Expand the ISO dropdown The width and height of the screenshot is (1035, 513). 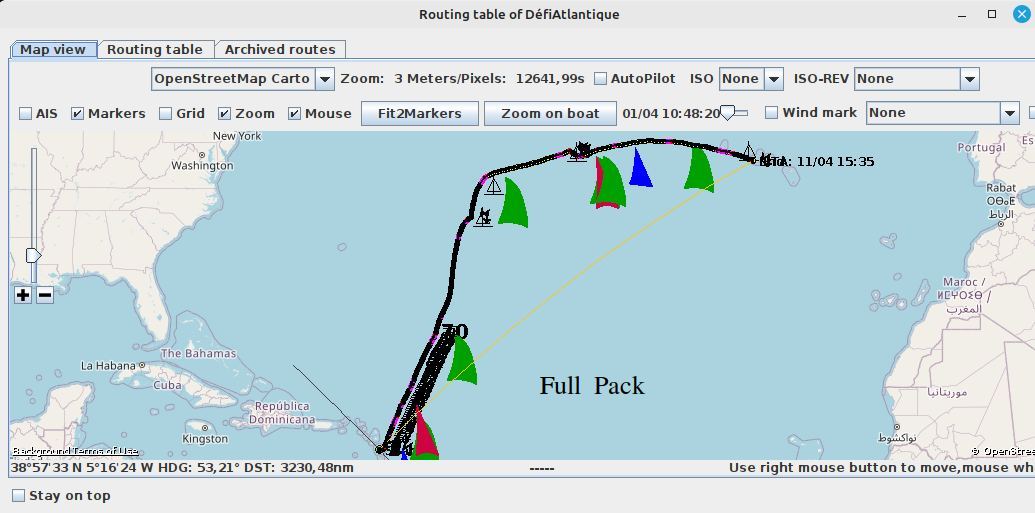(773, 79)
